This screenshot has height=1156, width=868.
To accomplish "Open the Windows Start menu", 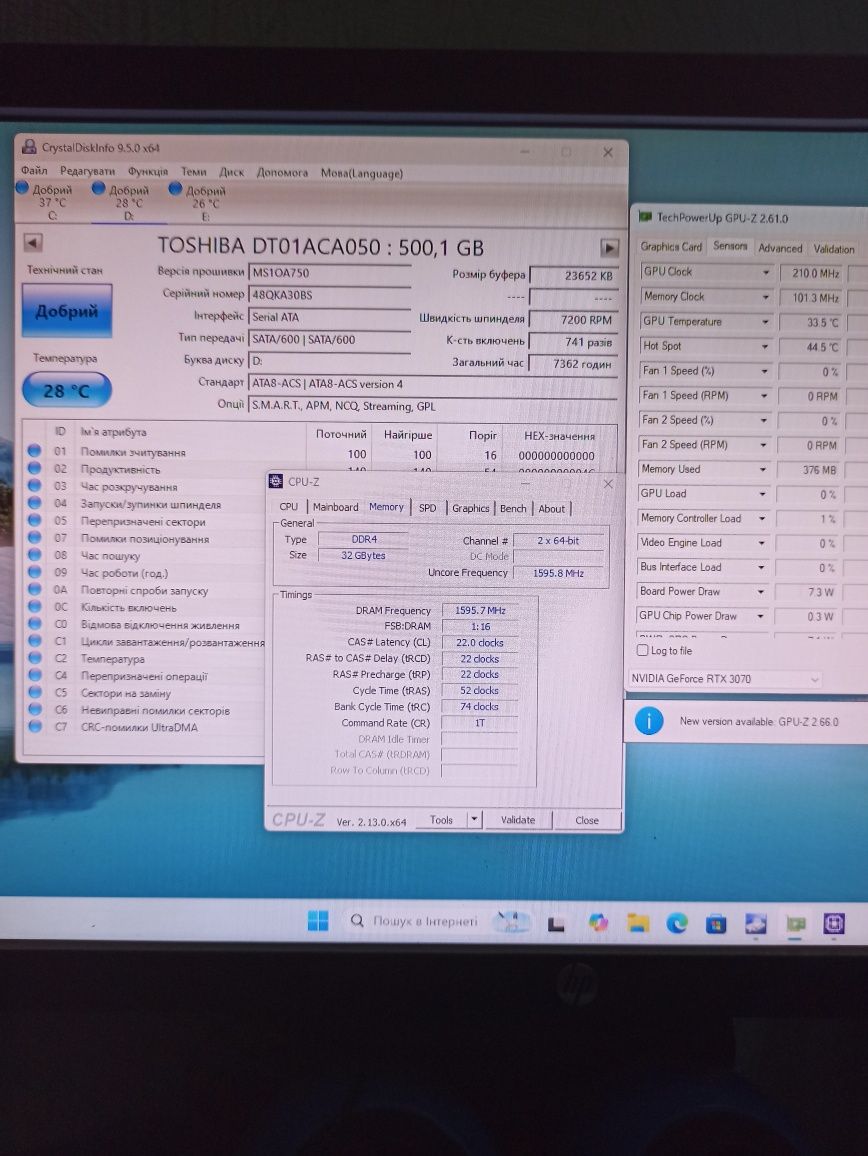I will (x=318, y=921).
